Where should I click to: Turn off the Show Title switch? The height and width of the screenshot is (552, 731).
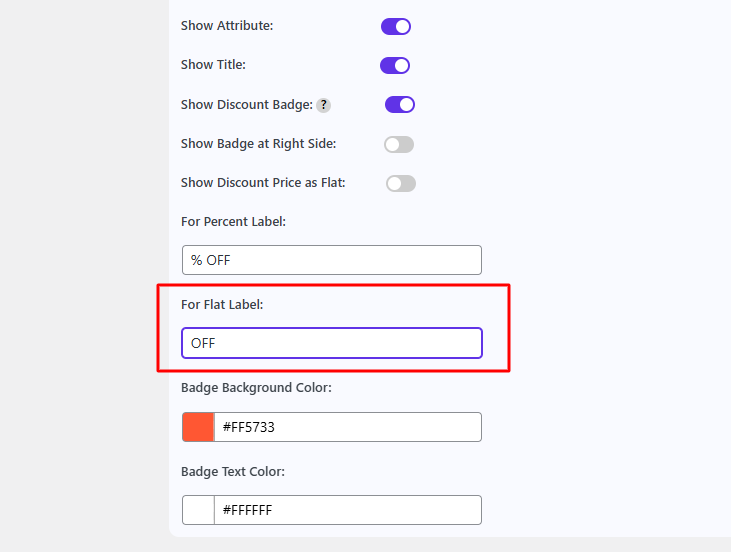tap(395, 66)
